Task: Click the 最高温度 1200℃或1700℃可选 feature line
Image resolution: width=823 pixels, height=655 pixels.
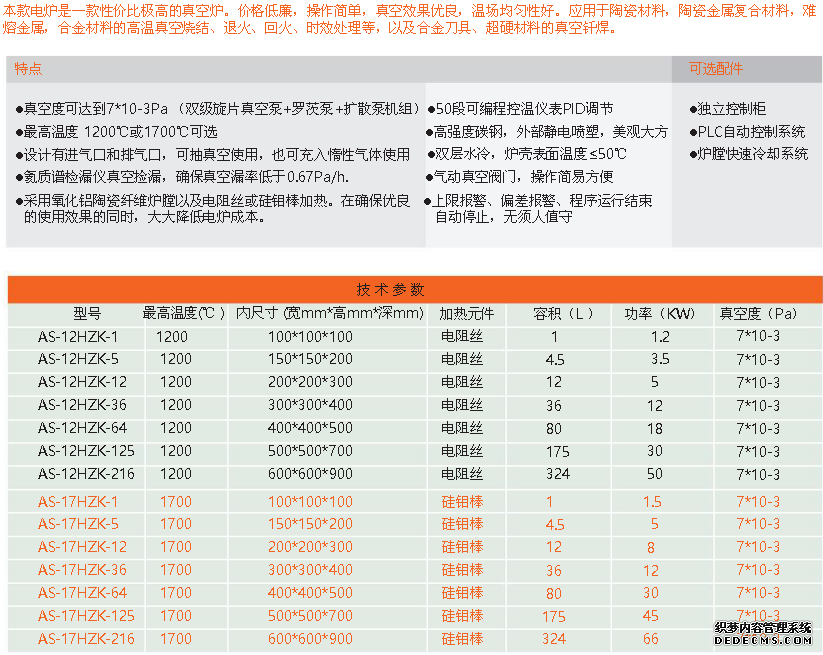Action: coord(117,131)
